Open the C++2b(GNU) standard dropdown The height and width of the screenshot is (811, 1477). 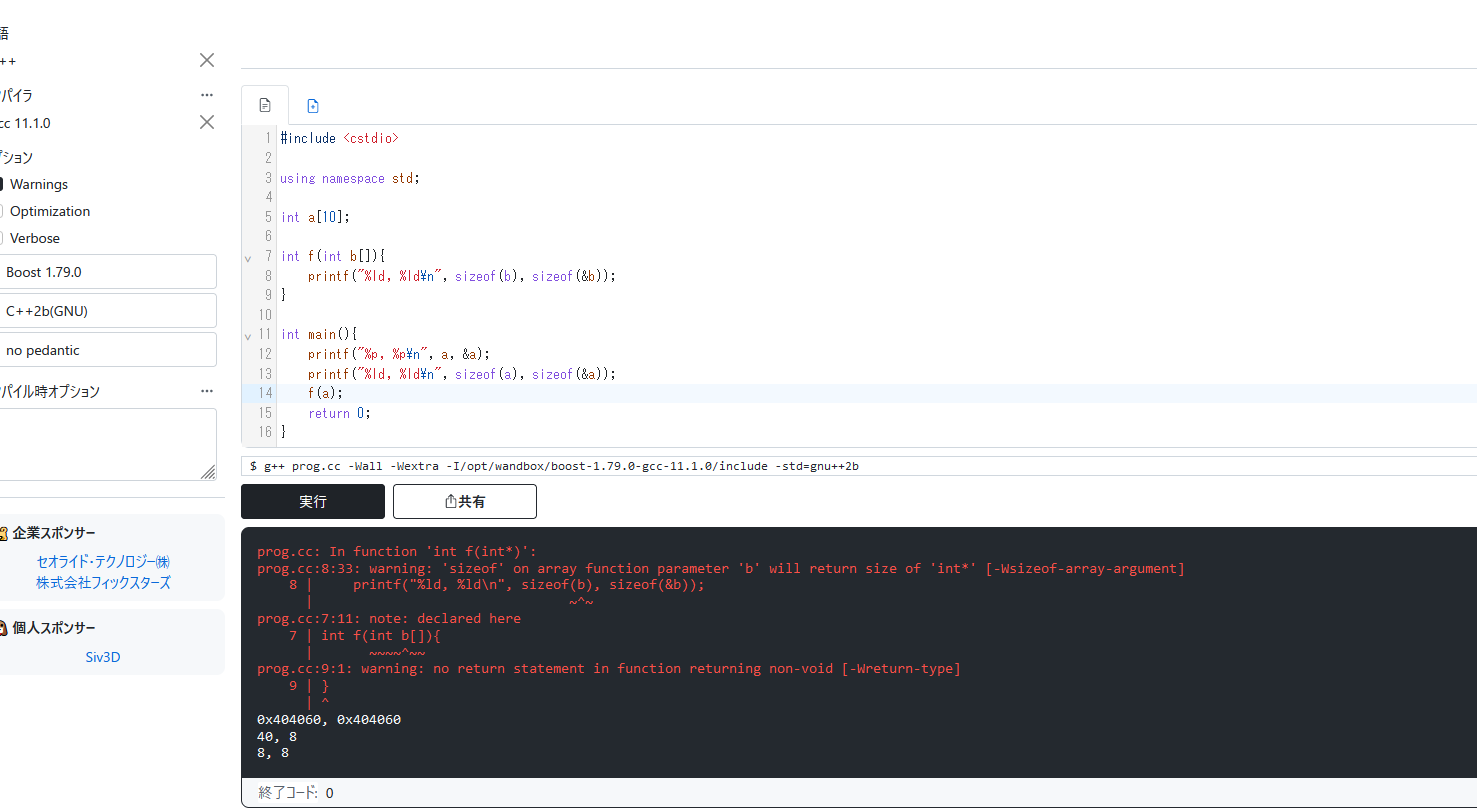pos(108,311)
